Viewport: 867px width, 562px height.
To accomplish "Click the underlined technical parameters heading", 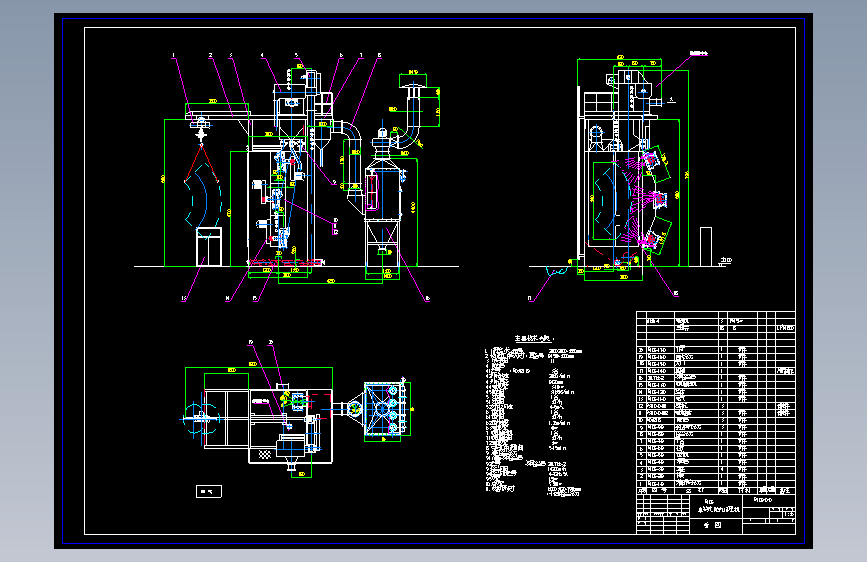I will pos(534,338).
